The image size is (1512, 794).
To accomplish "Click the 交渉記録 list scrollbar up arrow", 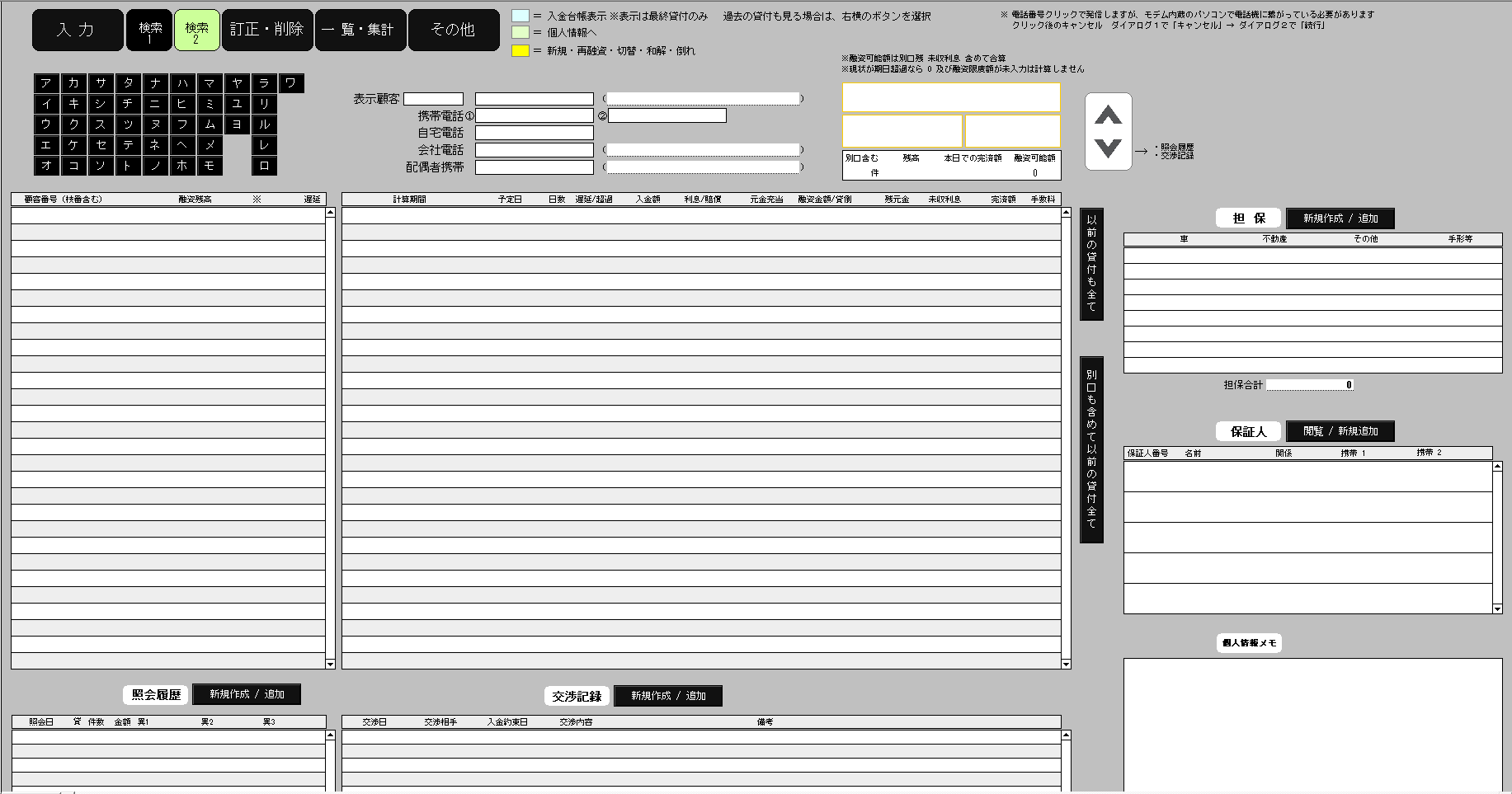I will pyautogui.click(x=1066, y=735).
